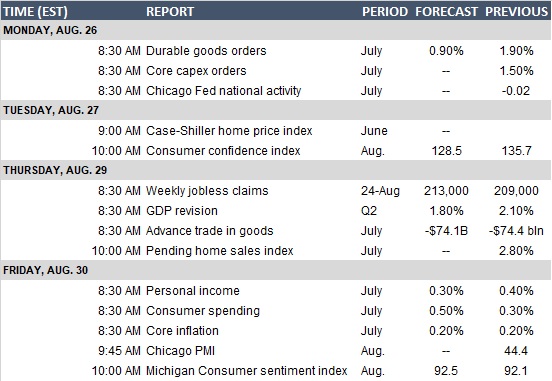The image size is (552, 381).
Task: Click the PREVIOUS column header
Action: (x=516, y=12)
